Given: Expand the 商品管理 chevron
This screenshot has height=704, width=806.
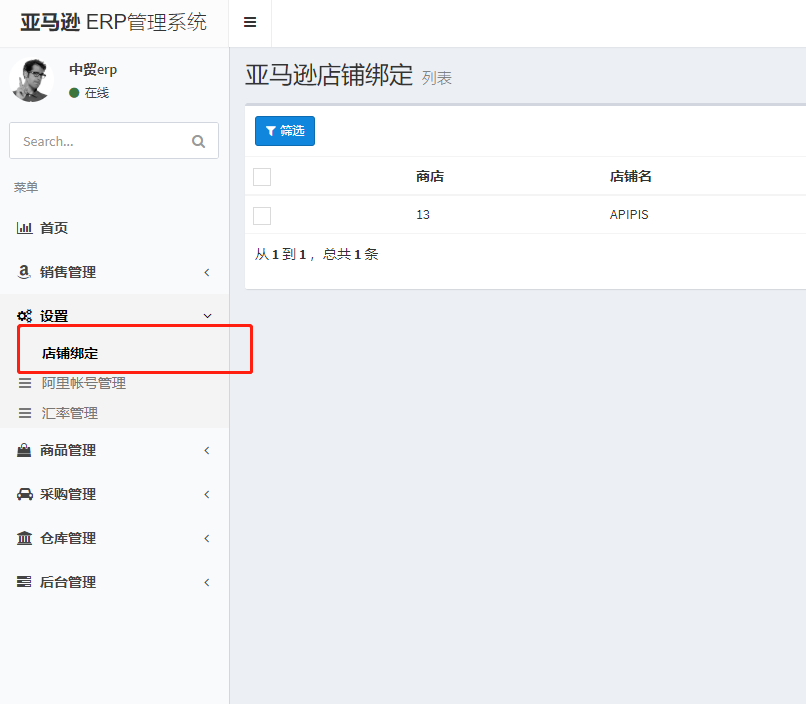Looking at the screenshot, I should [207, 451].
